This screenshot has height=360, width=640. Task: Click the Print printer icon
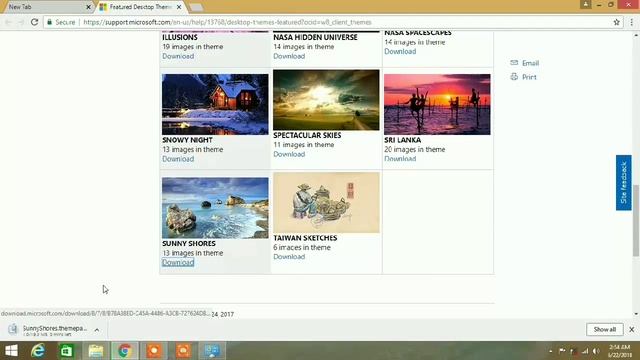514,77
